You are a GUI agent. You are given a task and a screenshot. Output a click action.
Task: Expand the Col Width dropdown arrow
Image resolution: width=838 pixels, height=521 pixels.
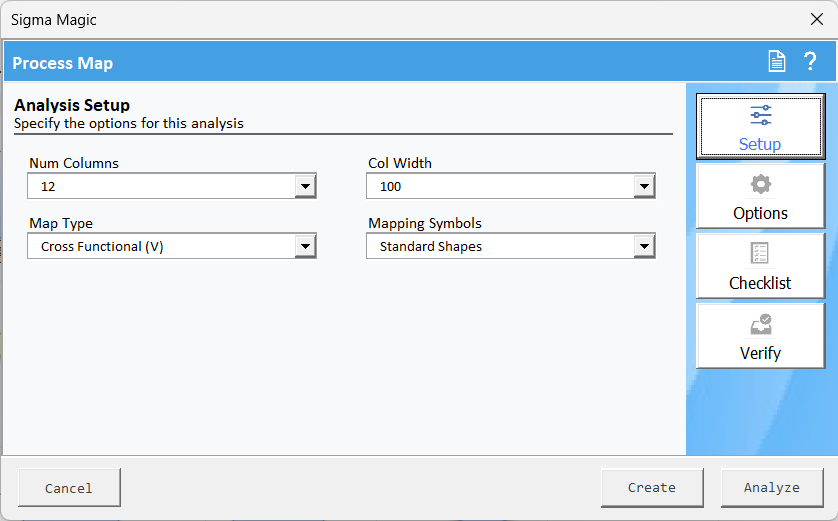[644, 186]
